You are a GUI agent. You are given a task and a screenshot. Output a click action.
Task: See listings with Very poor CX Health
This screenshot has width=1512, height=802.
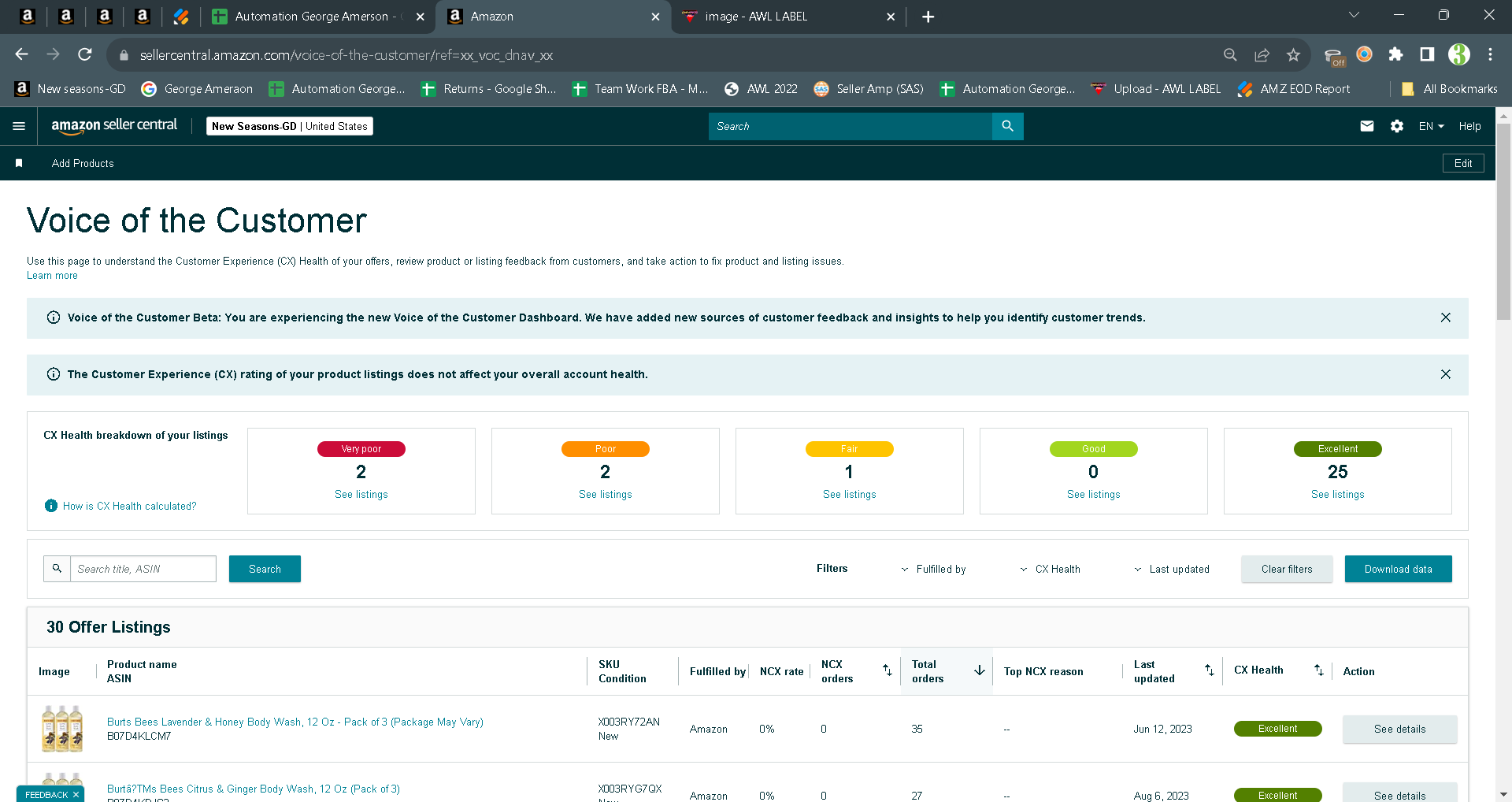coord(361,494)
